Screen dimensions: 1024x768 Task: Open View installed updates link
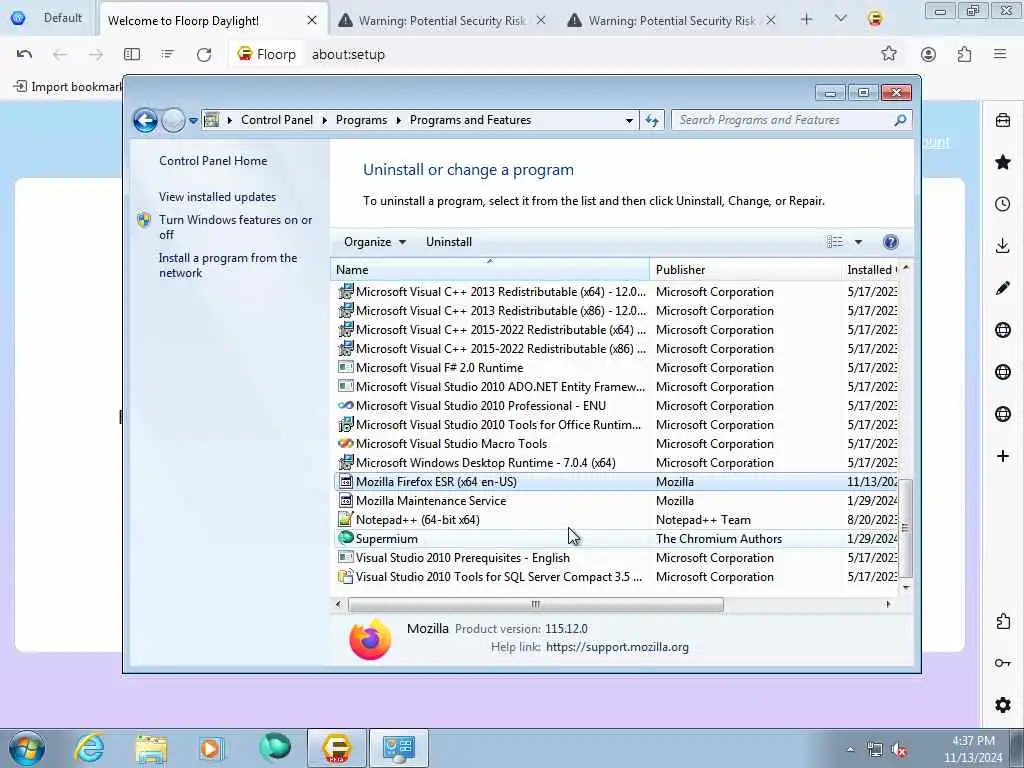coord(217,197)
